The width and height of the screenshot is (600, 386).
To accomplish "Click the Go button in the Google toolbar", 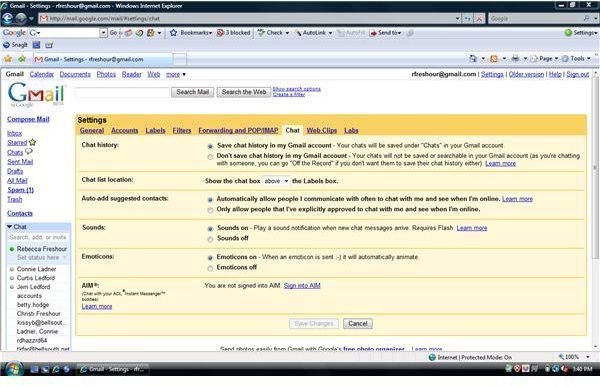I will 113,33.
